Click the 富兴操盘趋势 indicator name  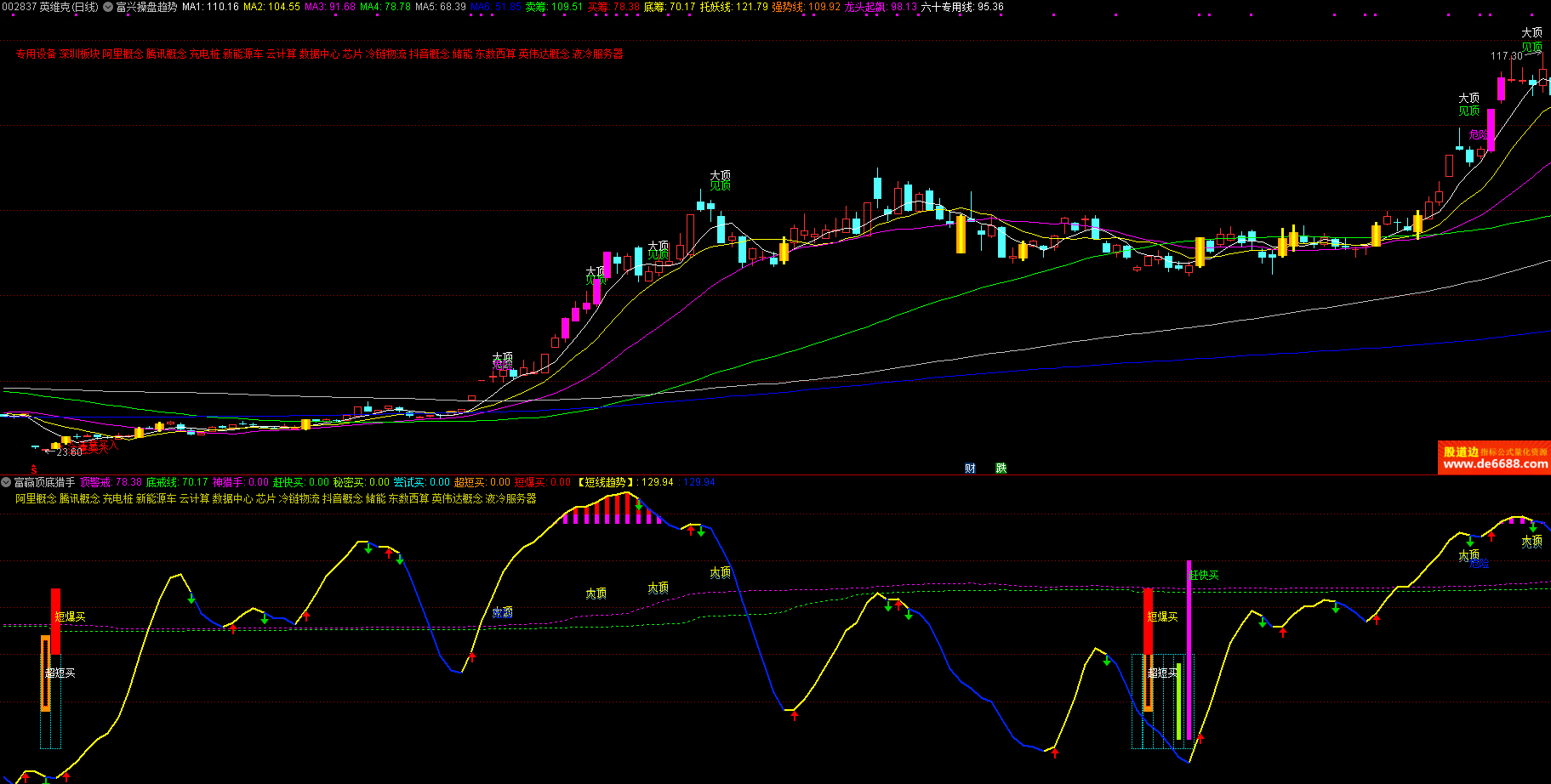click(x=146, y=7)
